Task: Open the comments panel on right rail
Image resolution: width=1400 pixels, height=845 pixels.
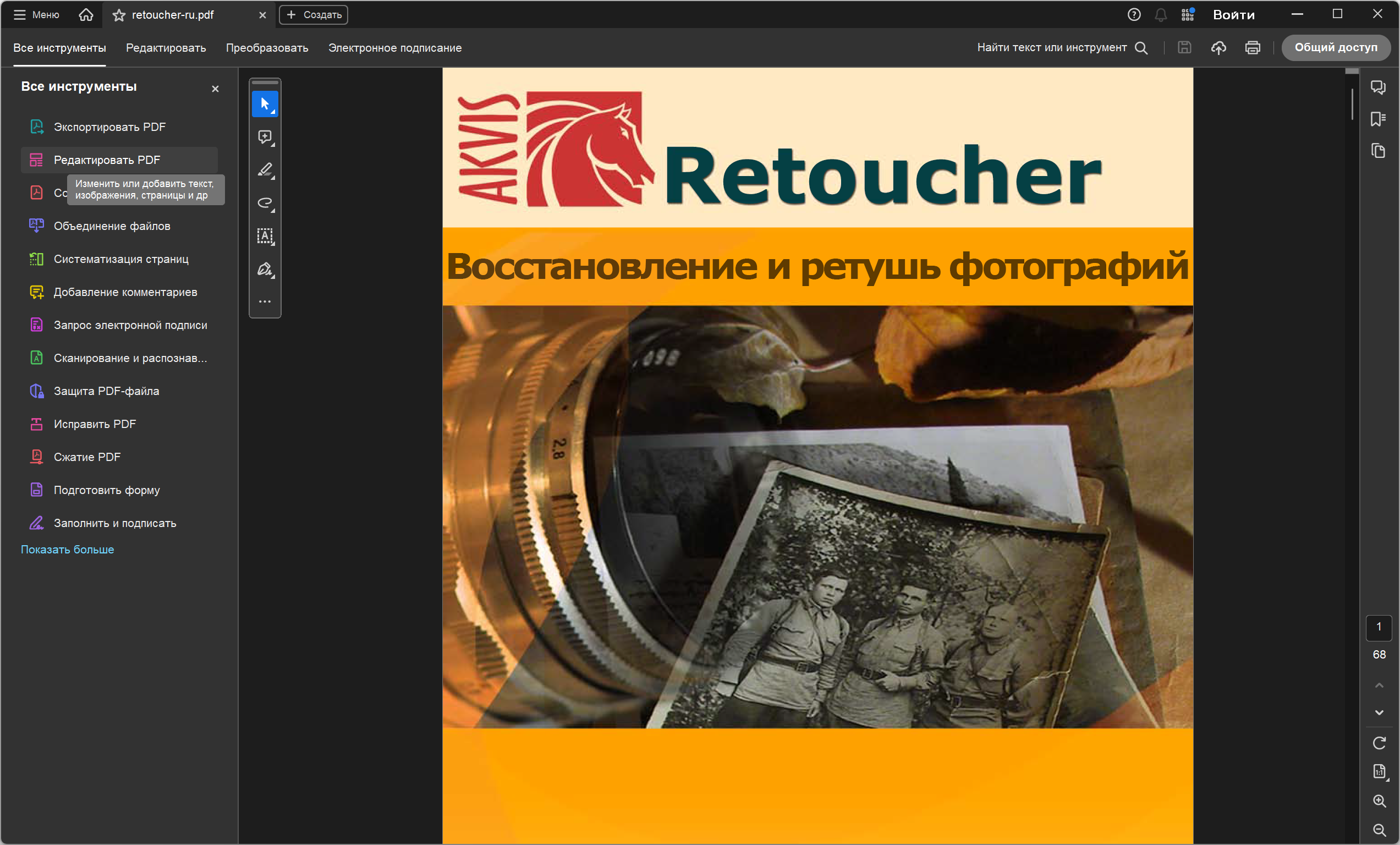Action: click(x=1378, y=87)
